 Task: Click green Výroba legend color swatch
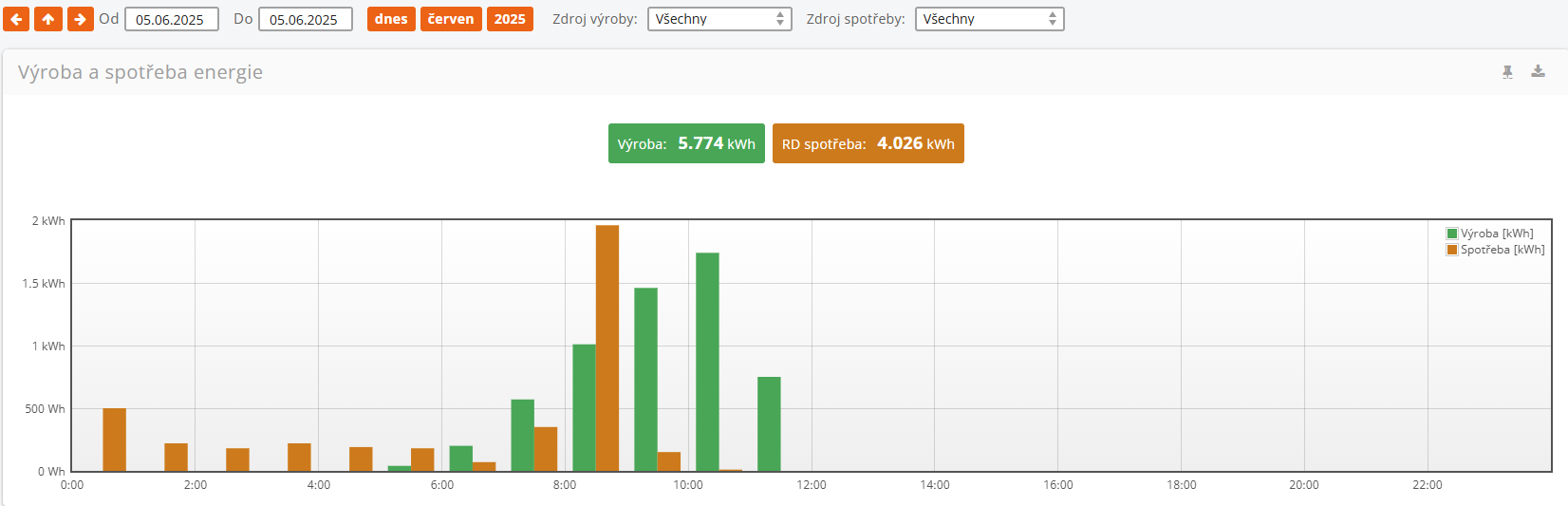[1452, 234]
